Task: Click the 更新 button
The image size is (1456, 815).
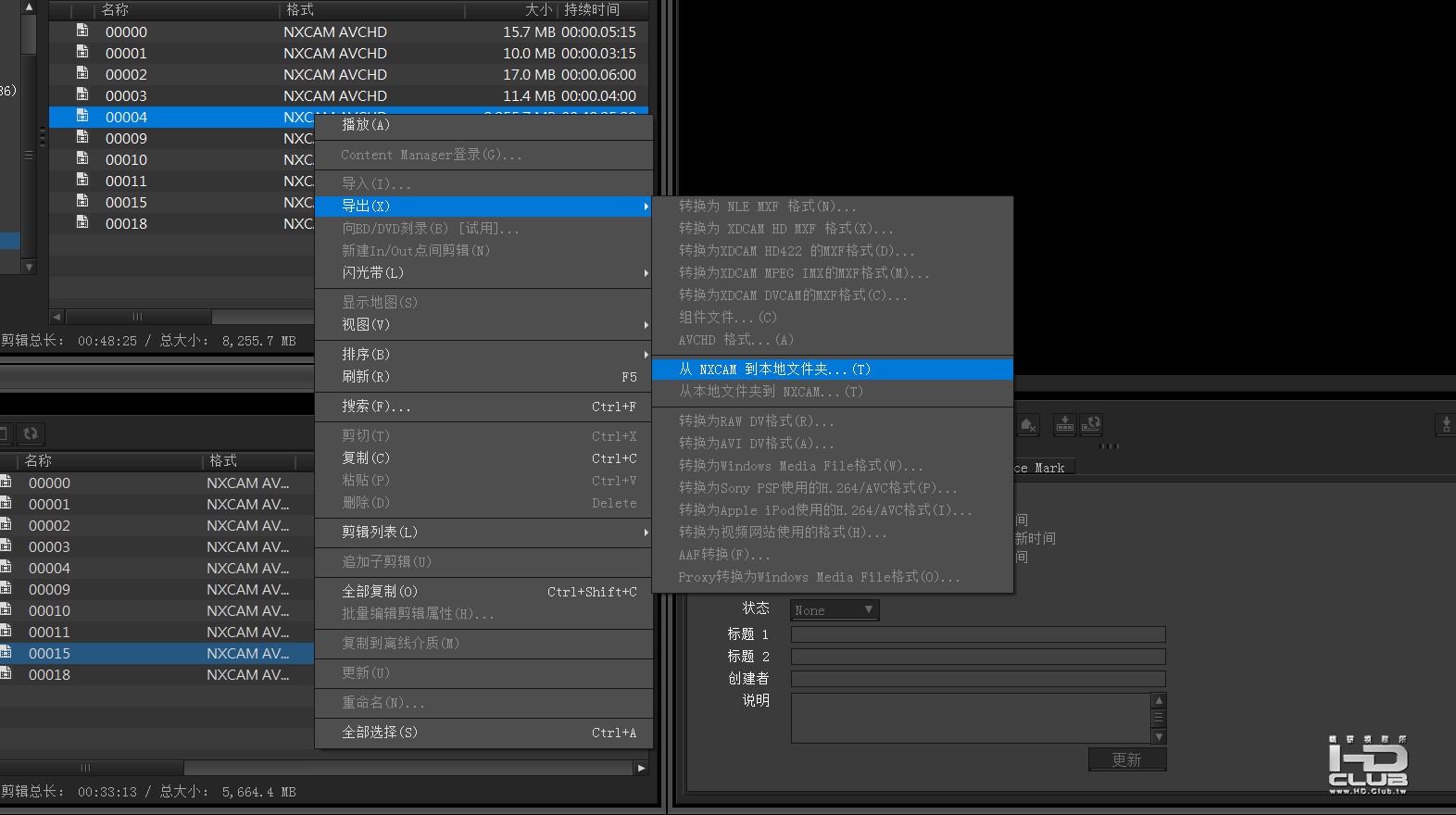Action: [1126, 759]
